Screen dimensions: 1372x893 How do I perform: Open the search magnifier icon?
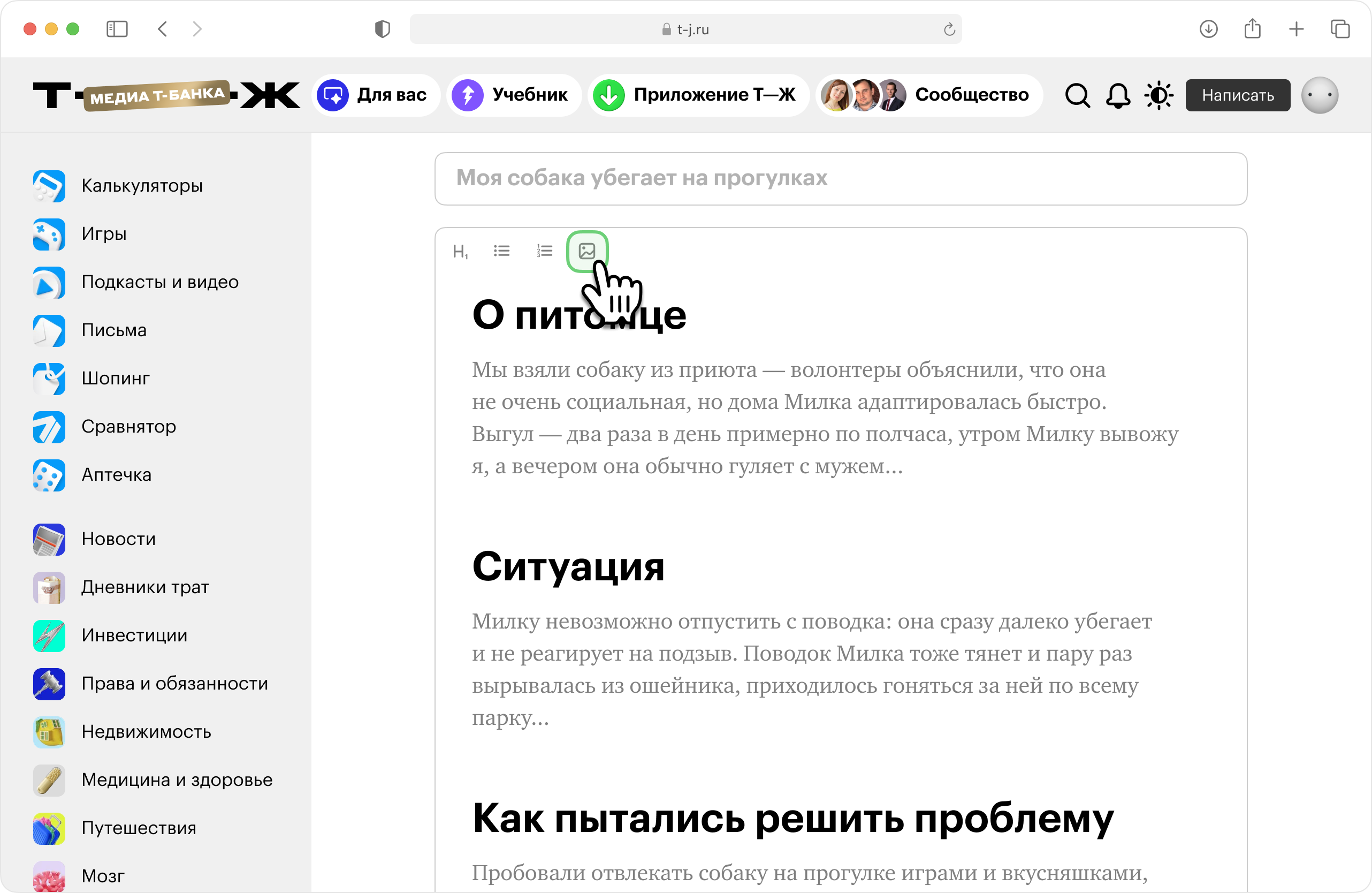click(1077, 95)
